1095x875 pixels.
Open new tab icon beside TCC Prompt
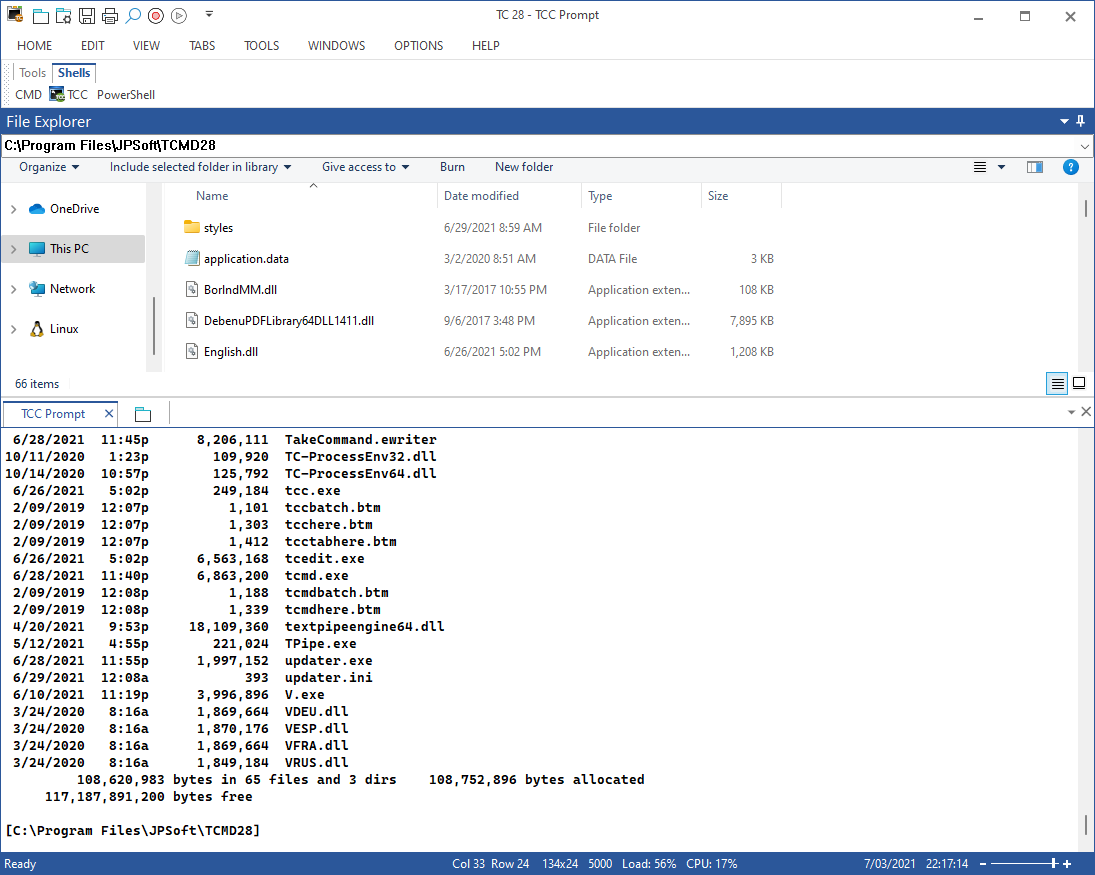pyautogui.click(x=142, y=414)
